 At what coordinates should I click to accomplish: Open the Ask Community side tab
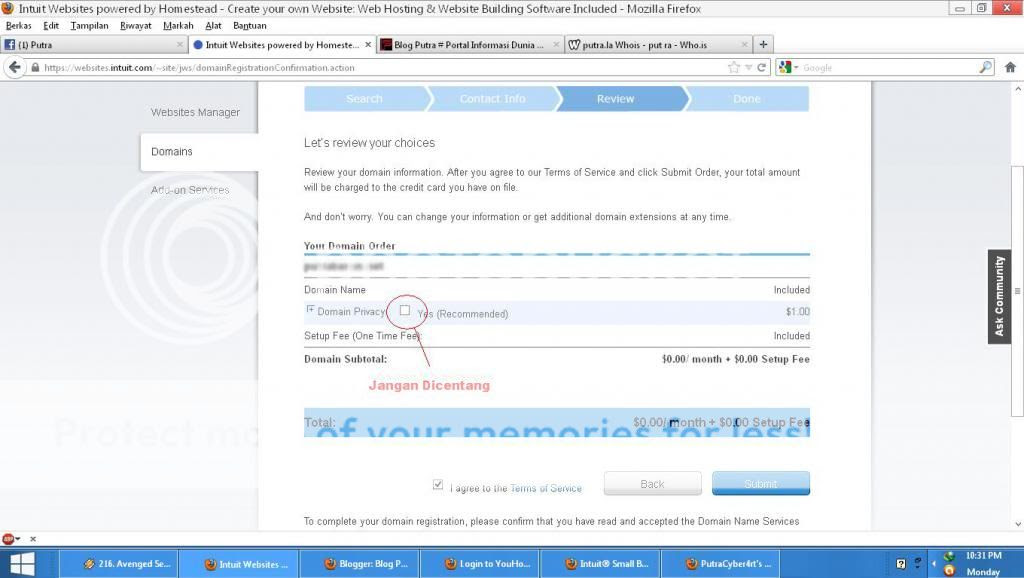(999, 297)
